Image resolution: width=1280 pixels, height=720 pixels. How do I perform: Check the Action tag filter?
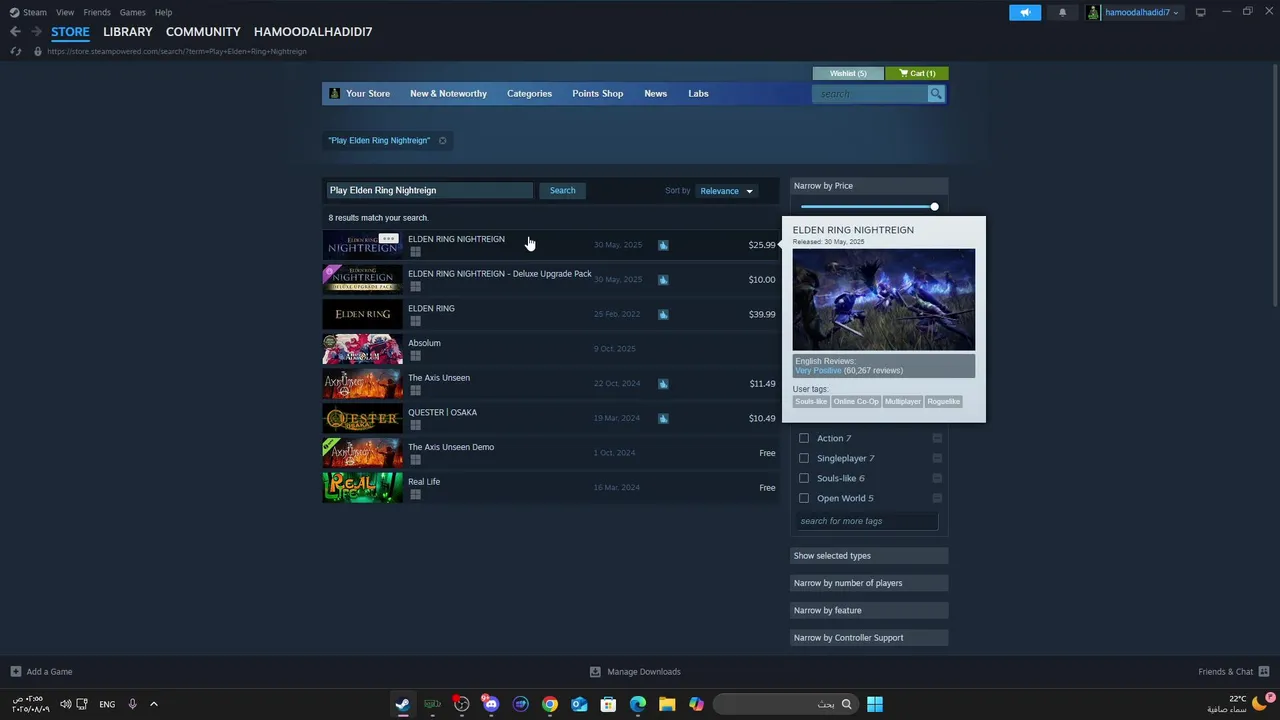(804, 438)
